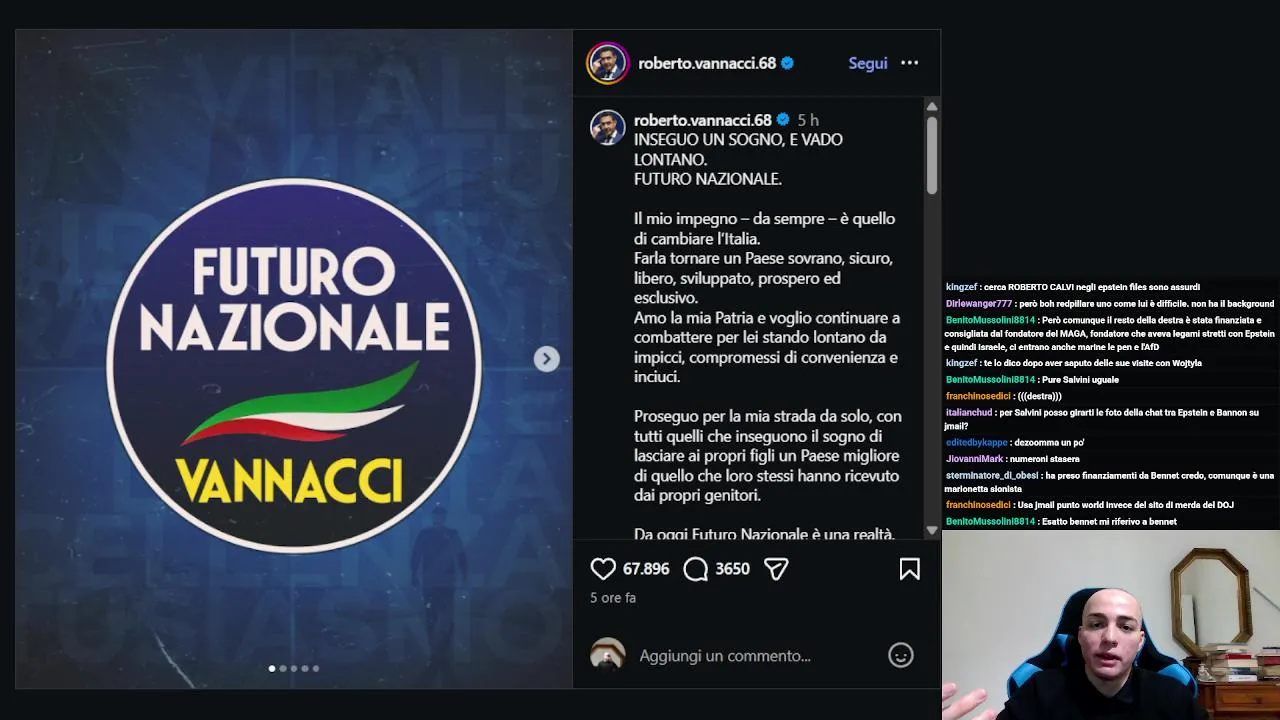1280x720 pixels.
Task: Open the three-dots more options menu
Action: (x=909, y=63)
